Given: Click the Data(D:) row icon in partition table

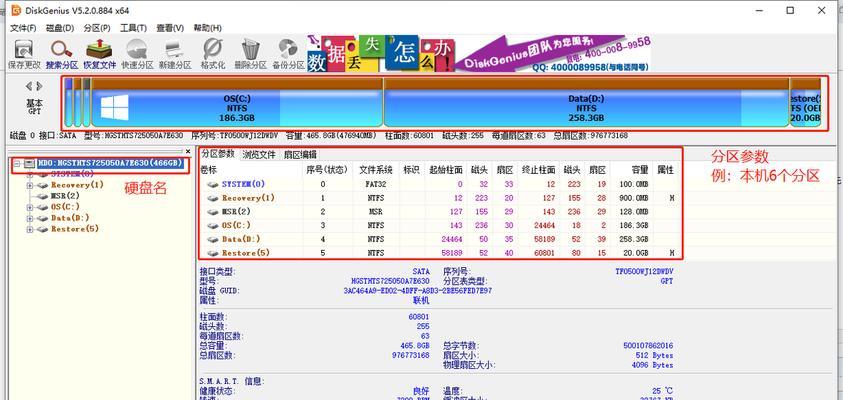Looking at the screenshot, I should click(213, 239).
